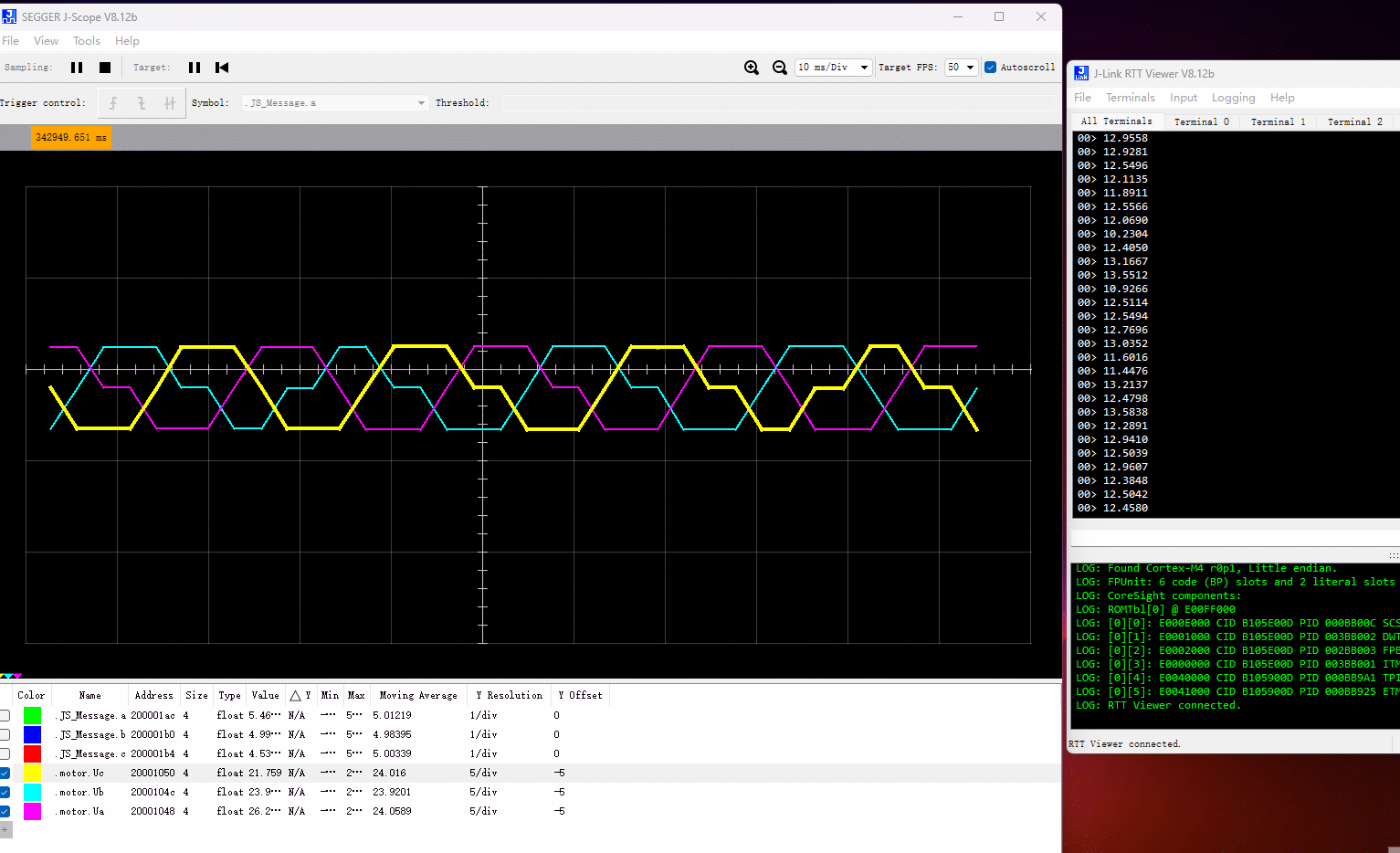This screenshot has width=1400, height=853.
Task: Enable the .JS_Message.c trace checkbox
Action: 5,753
